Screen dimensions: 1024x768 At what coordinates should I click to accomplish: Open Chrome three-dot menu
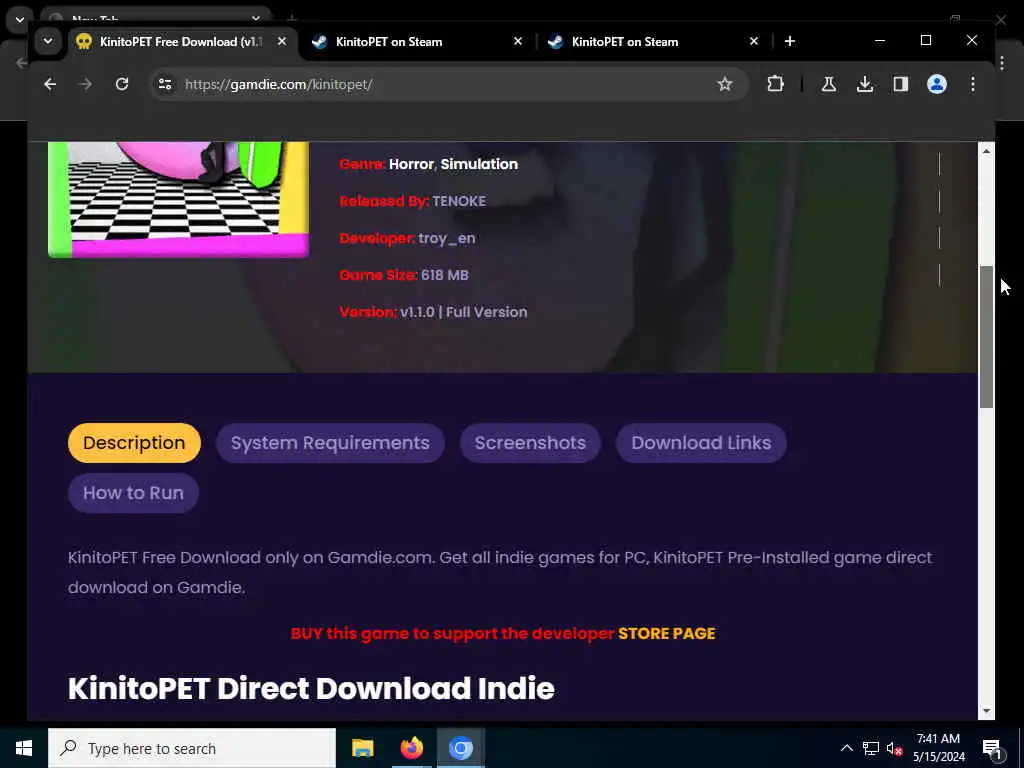click(x=972, y=84)
